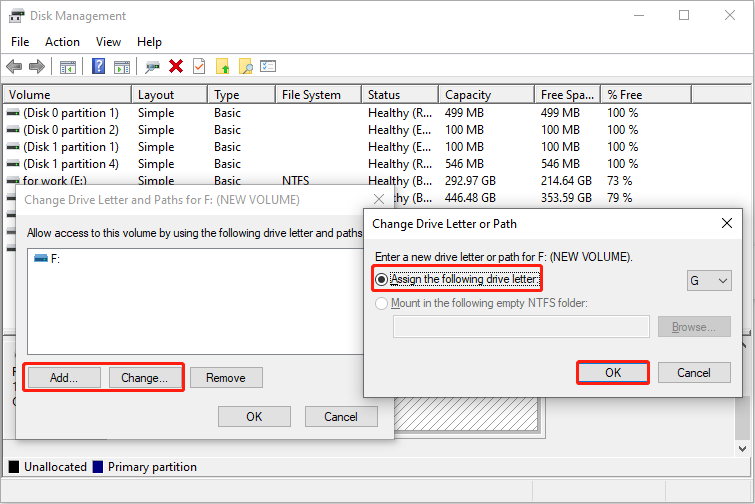Click the Connect drive toolbar icon

(x=152, y=67)
